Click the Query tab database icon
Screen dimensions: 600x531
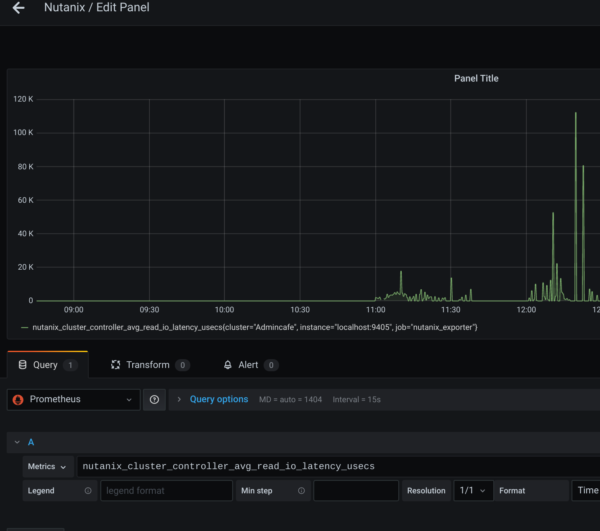[23, 365]
